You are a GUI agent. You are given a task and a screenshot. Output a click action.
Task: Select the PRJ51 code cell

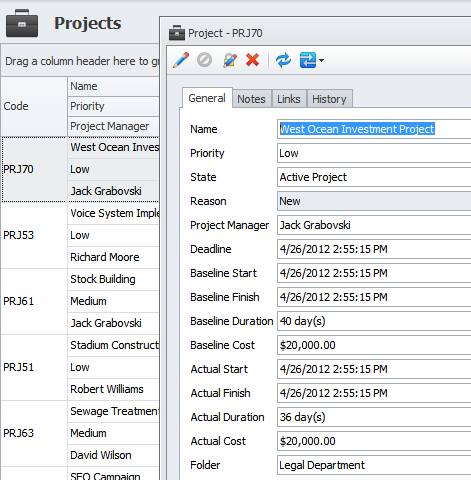pyautogui.click(x=34, y=367)
